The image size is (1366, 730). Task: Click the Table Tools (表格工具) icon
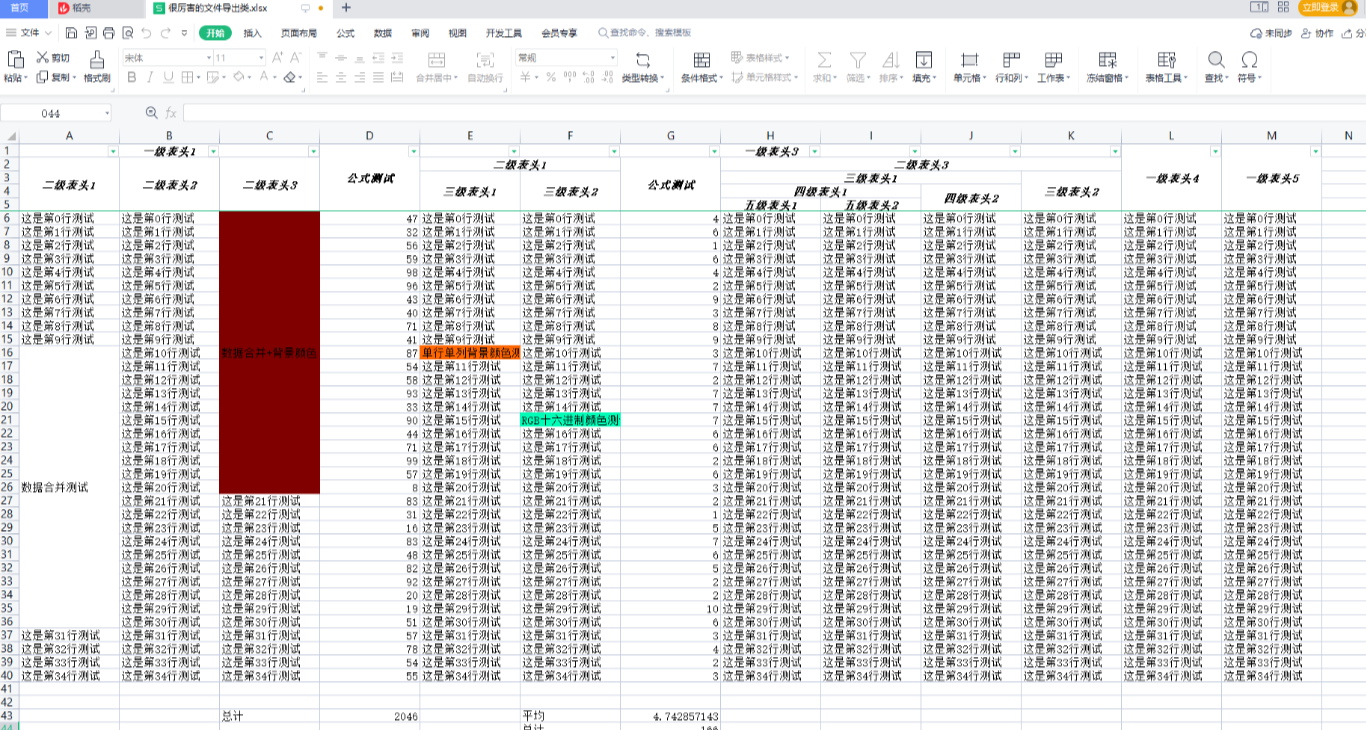[1166, 60]
